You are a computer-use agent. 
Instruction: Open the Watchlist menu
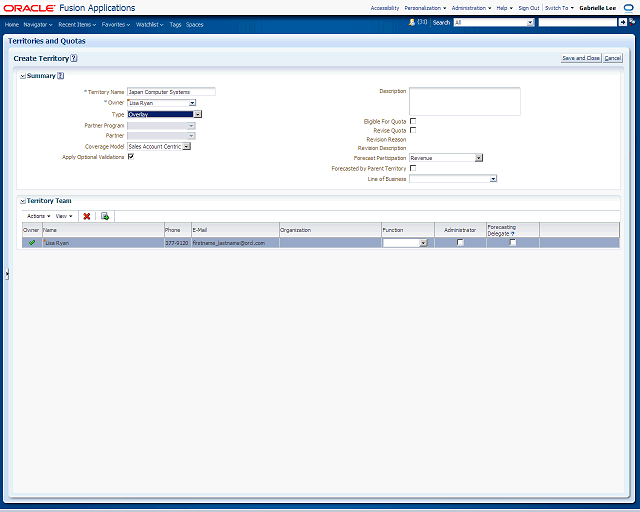click(149, 24)
